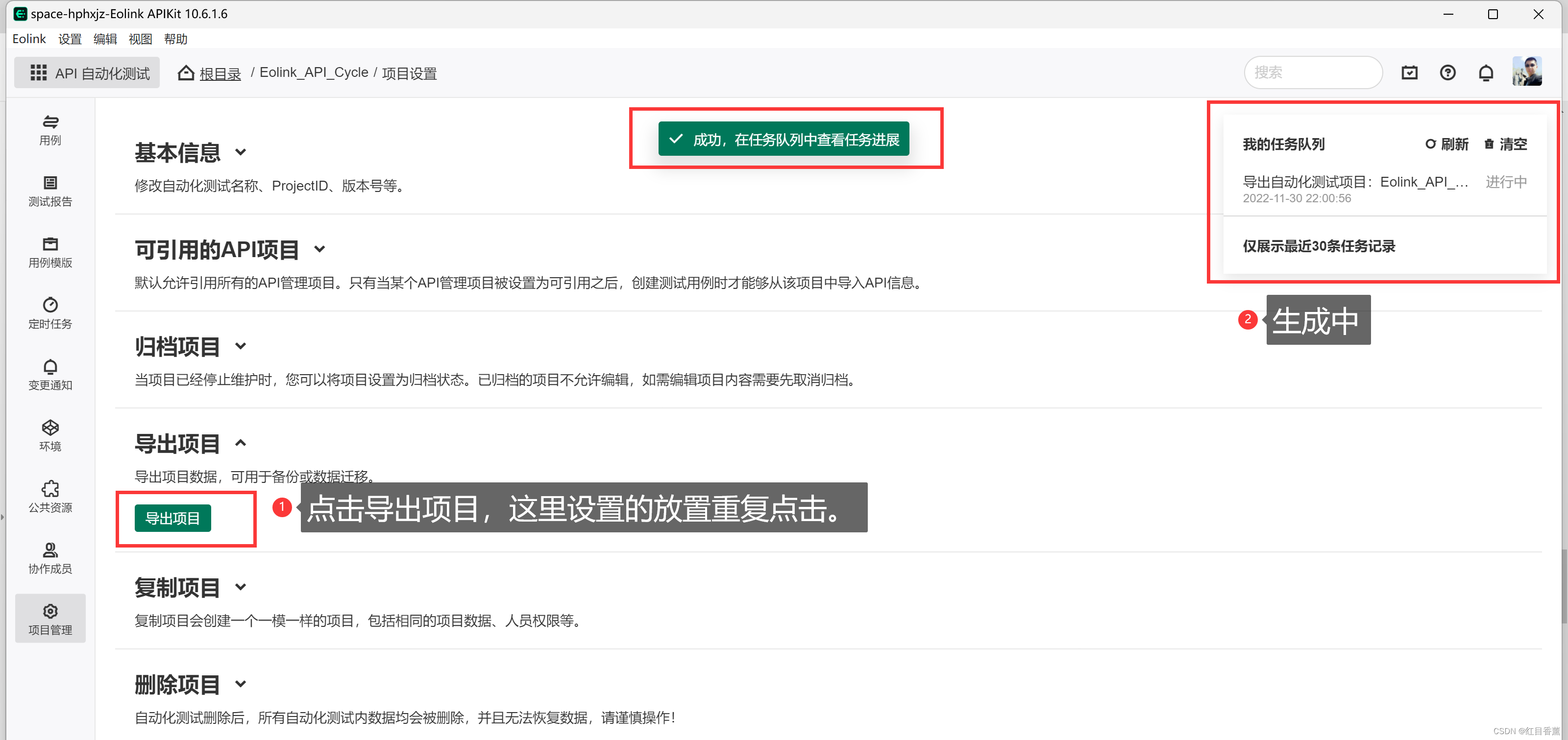Click the green 导出项目 button
Screen dimensions: 1568x740
click(172, 518)
